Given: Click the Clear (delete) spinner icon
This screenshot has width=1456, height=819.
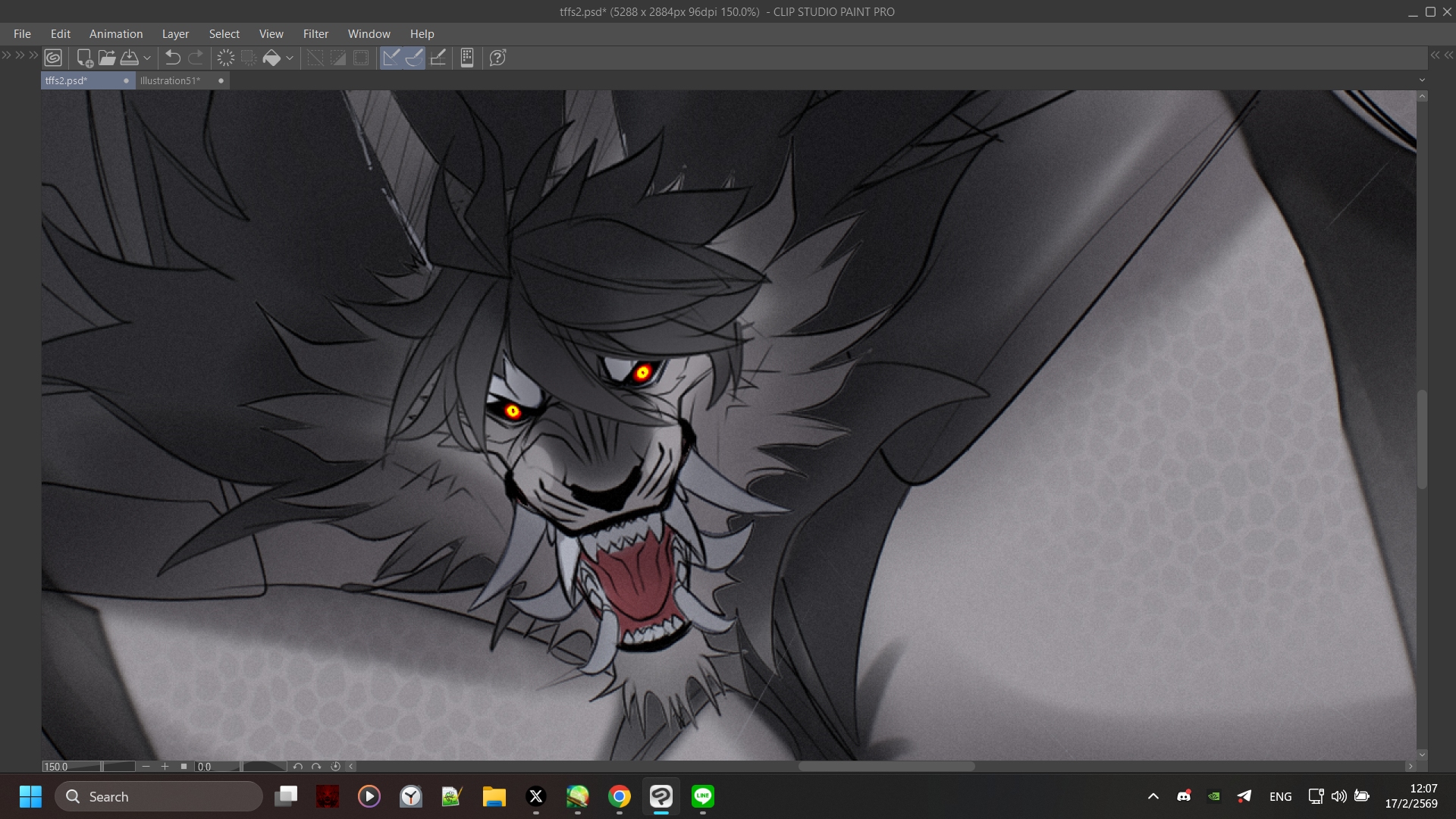Looking at the screenshot, I should 226,58.
